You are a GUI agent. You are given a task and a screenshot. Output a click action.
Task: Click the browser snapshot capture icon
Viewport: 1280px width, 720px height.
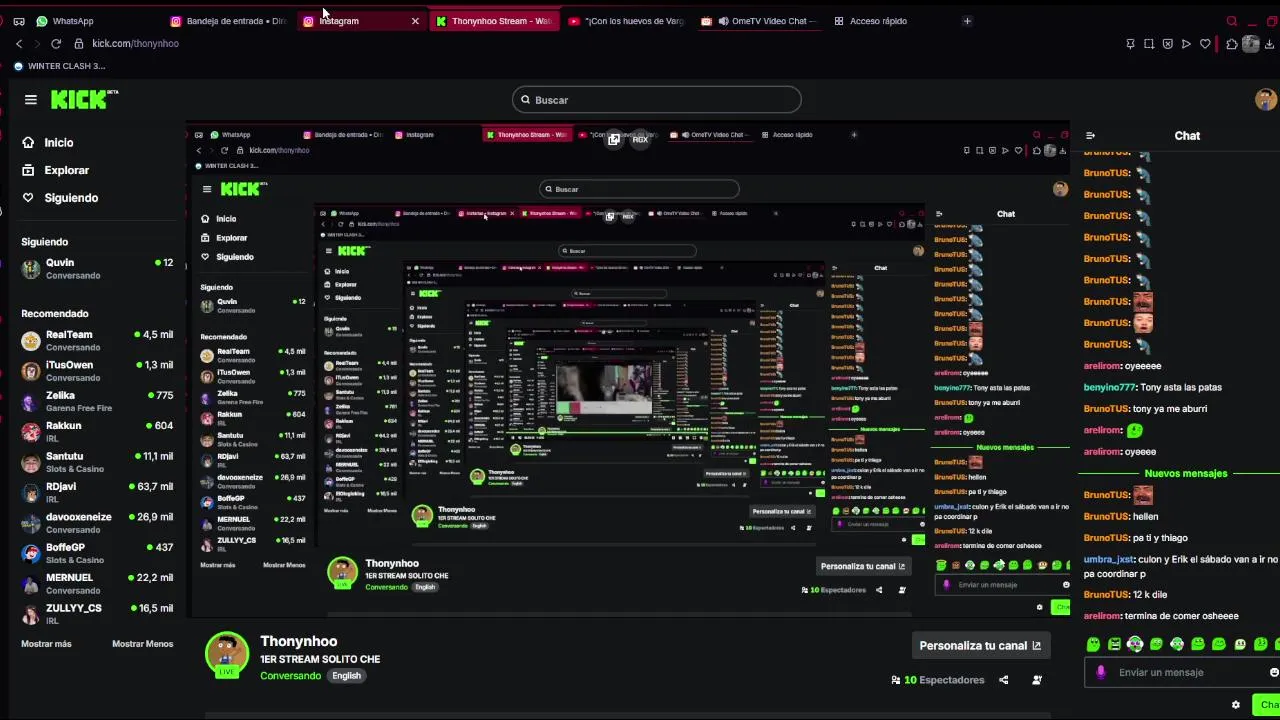point(1149,44)
